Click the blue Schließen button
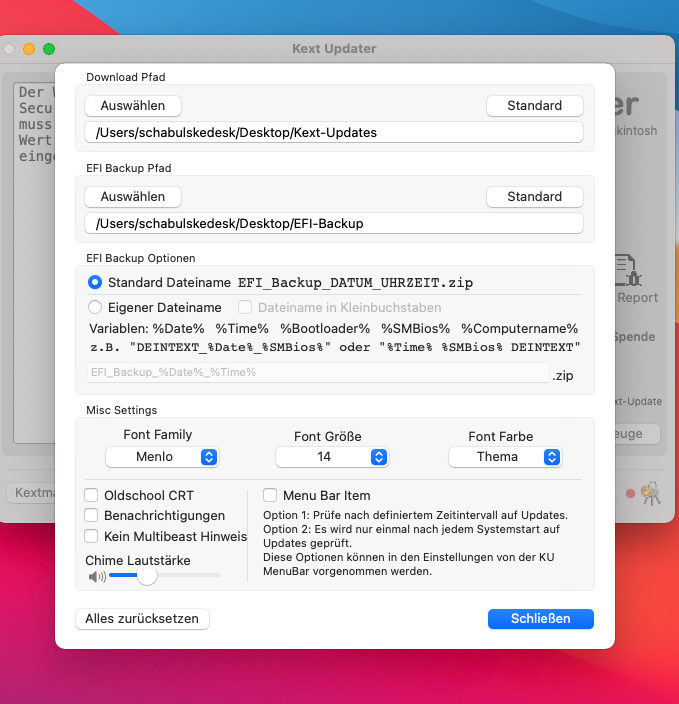 click(x=541, y=619)
